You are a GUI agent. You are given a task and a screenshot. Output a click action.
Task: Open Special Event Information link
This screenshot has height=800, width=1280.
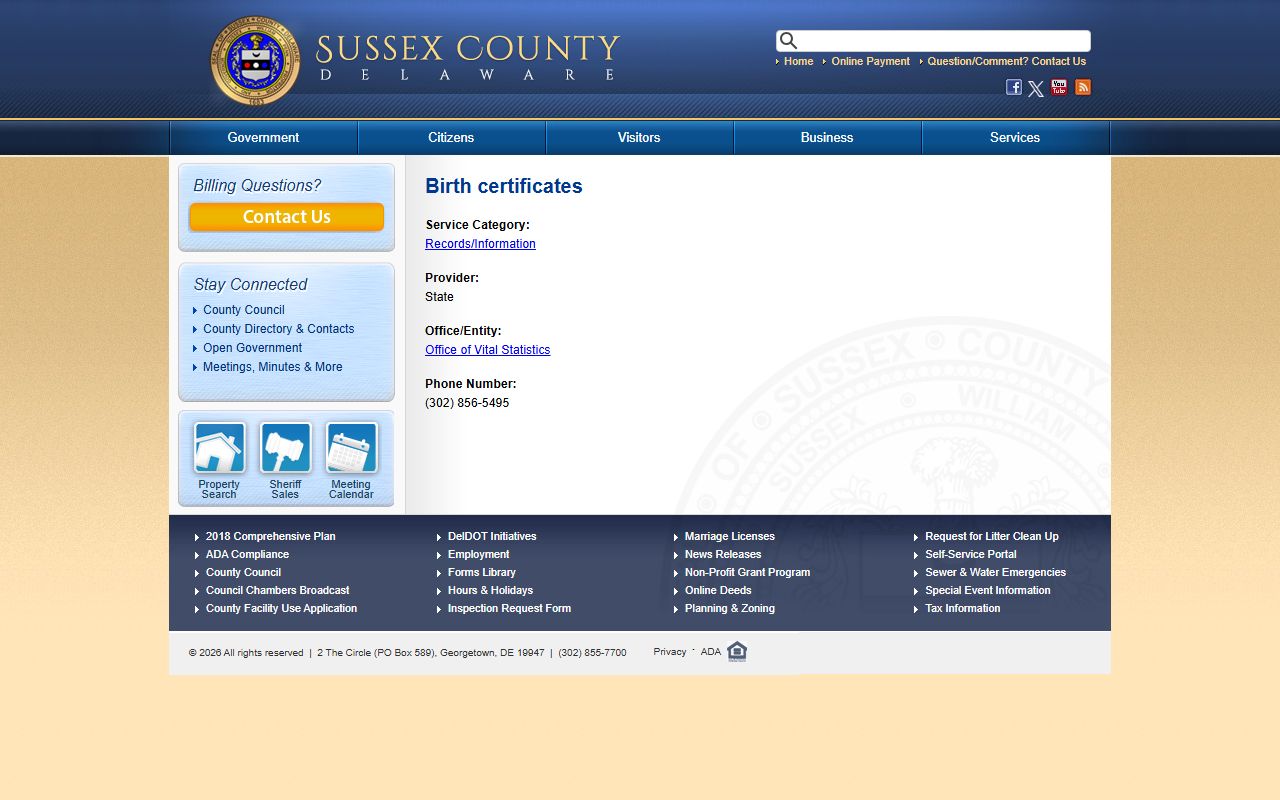(x=987, y=591)
